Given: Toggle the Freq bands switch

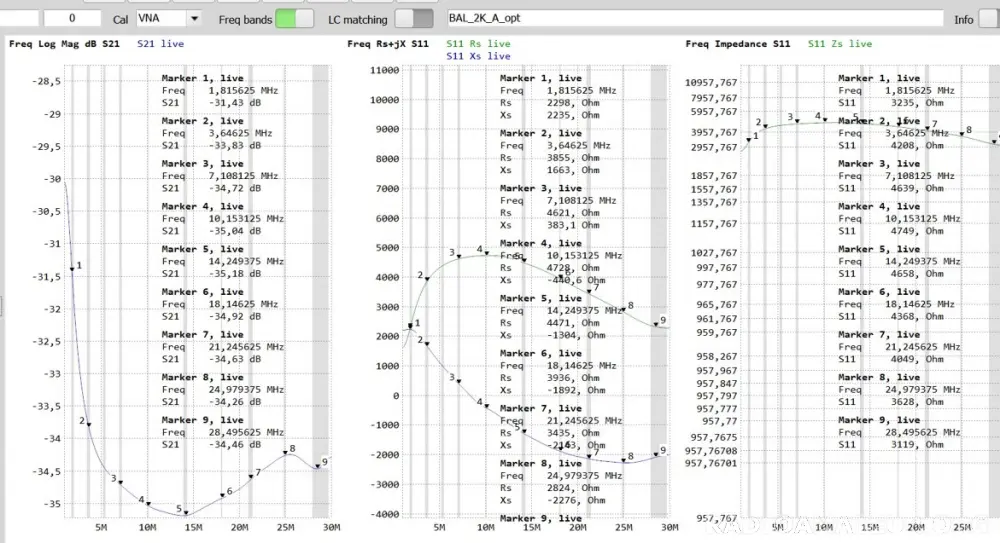Looking at the screenshot, I should click(x=294, y=19).
